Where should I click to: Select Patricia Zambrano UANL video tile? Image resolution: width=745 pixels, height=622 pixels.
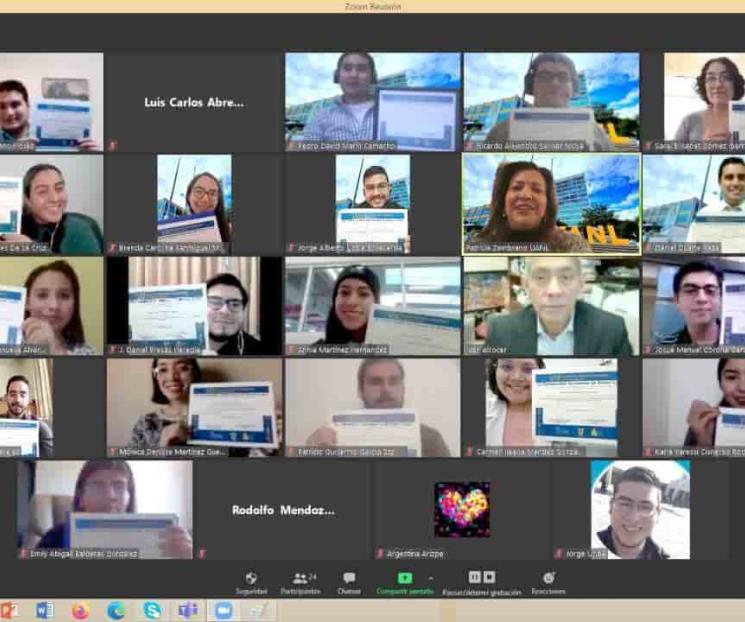pyautogui.click(x=551, y=203)
